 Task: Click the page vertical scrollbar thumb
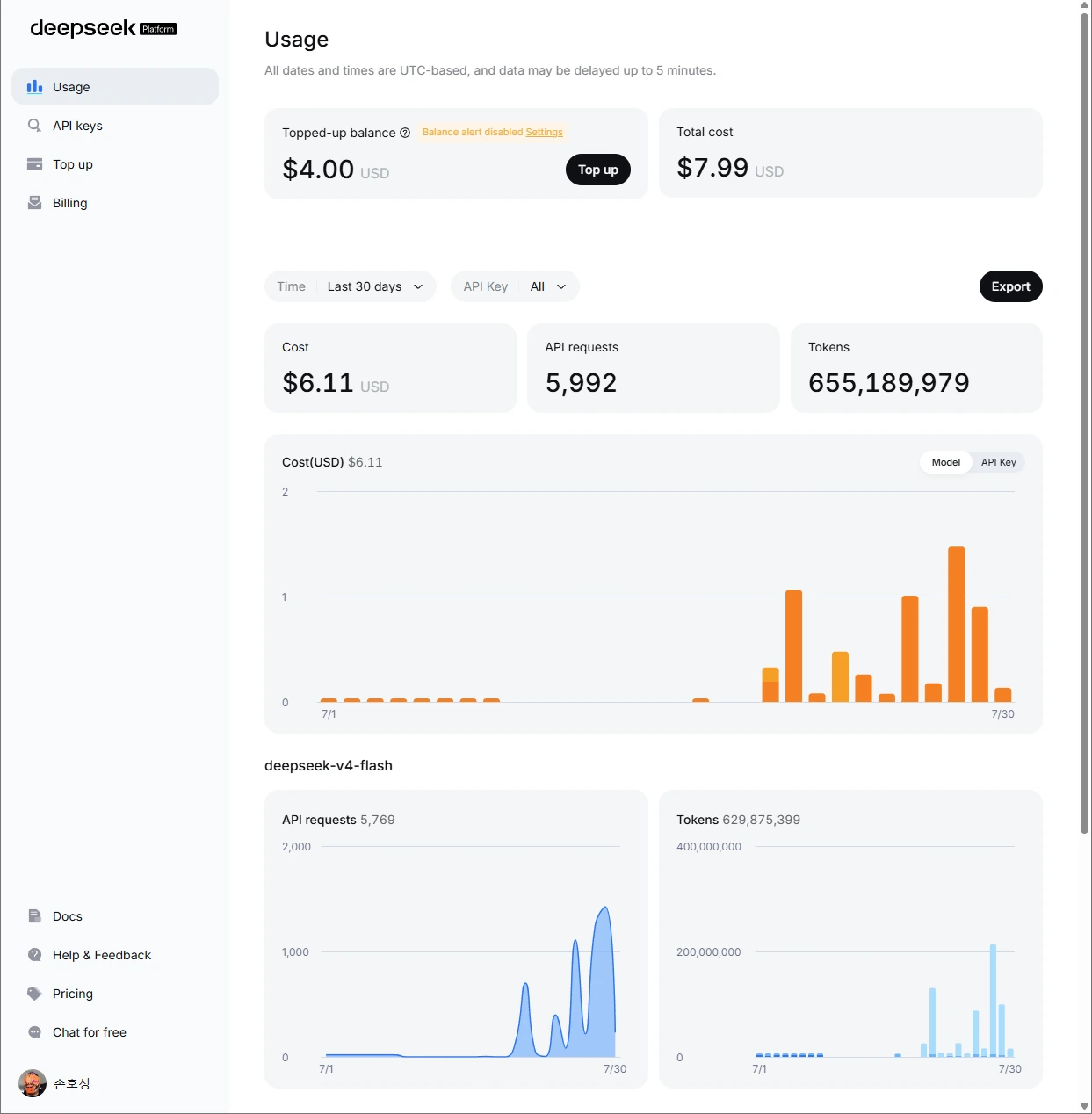tap(1085, 423)
